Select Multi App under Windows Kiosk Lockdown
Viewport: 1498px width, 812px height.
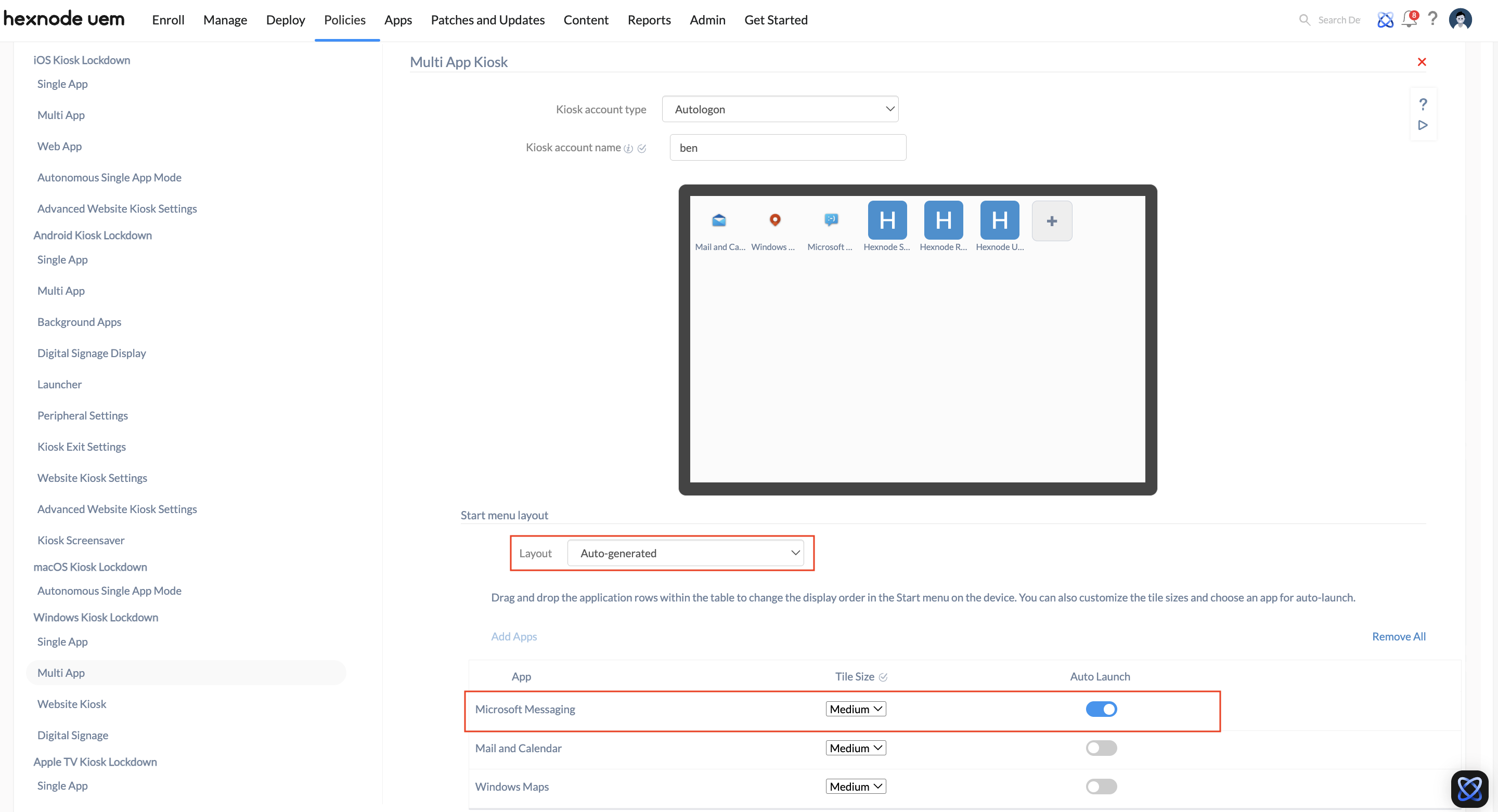(x=186, y=673)
